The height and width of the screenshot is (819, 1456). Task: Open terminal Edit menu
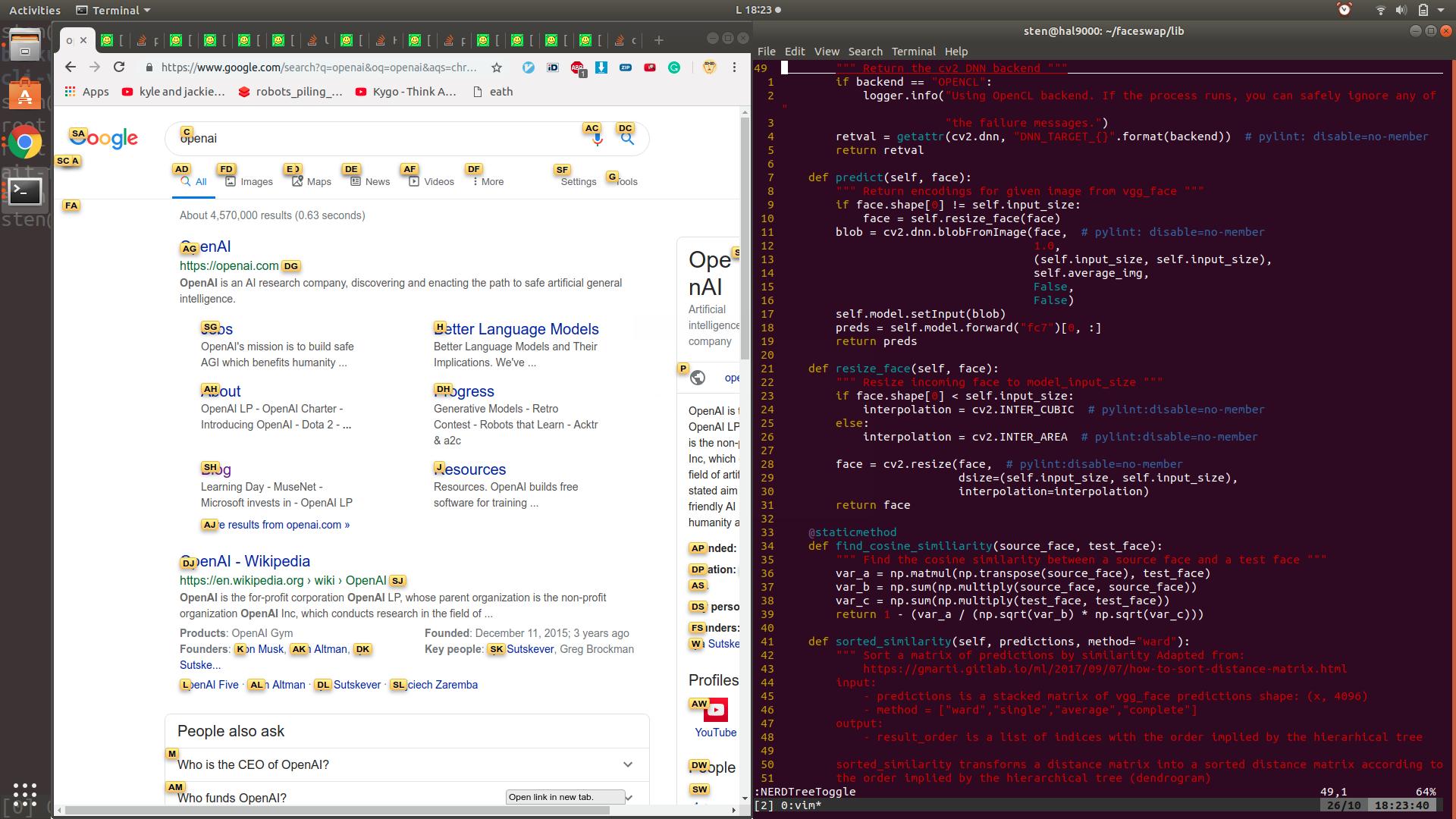click(x=795, y=51)
